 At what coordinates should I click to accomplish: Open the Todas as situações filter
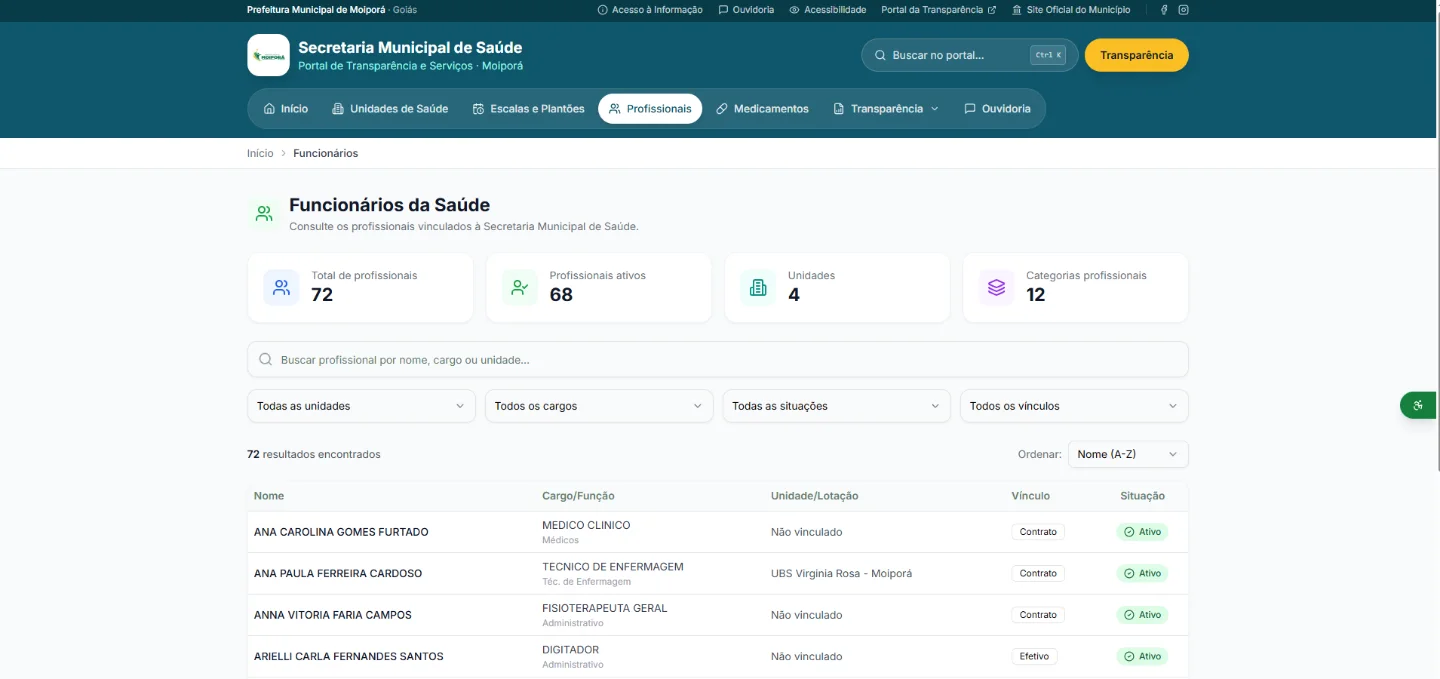[x=837, y=406]
